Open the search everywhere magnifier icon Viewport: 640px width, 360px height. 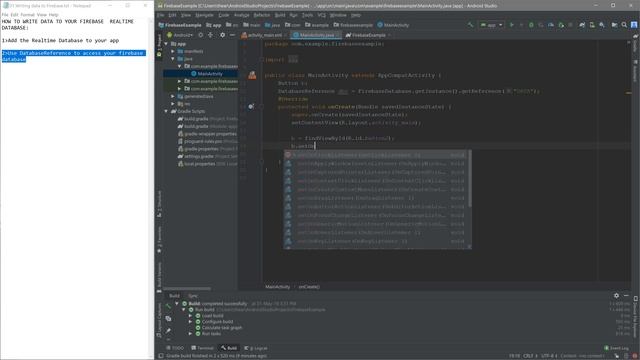[x=624, y=25]
